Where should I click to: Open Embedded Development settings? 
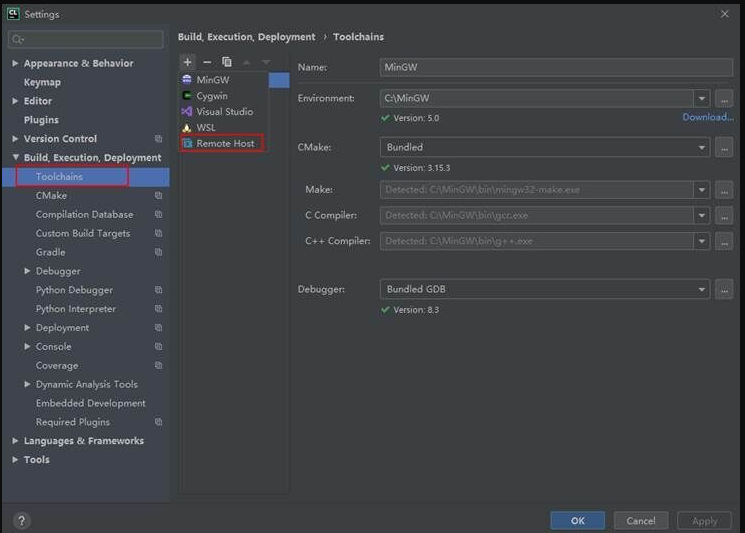point(90,403)
